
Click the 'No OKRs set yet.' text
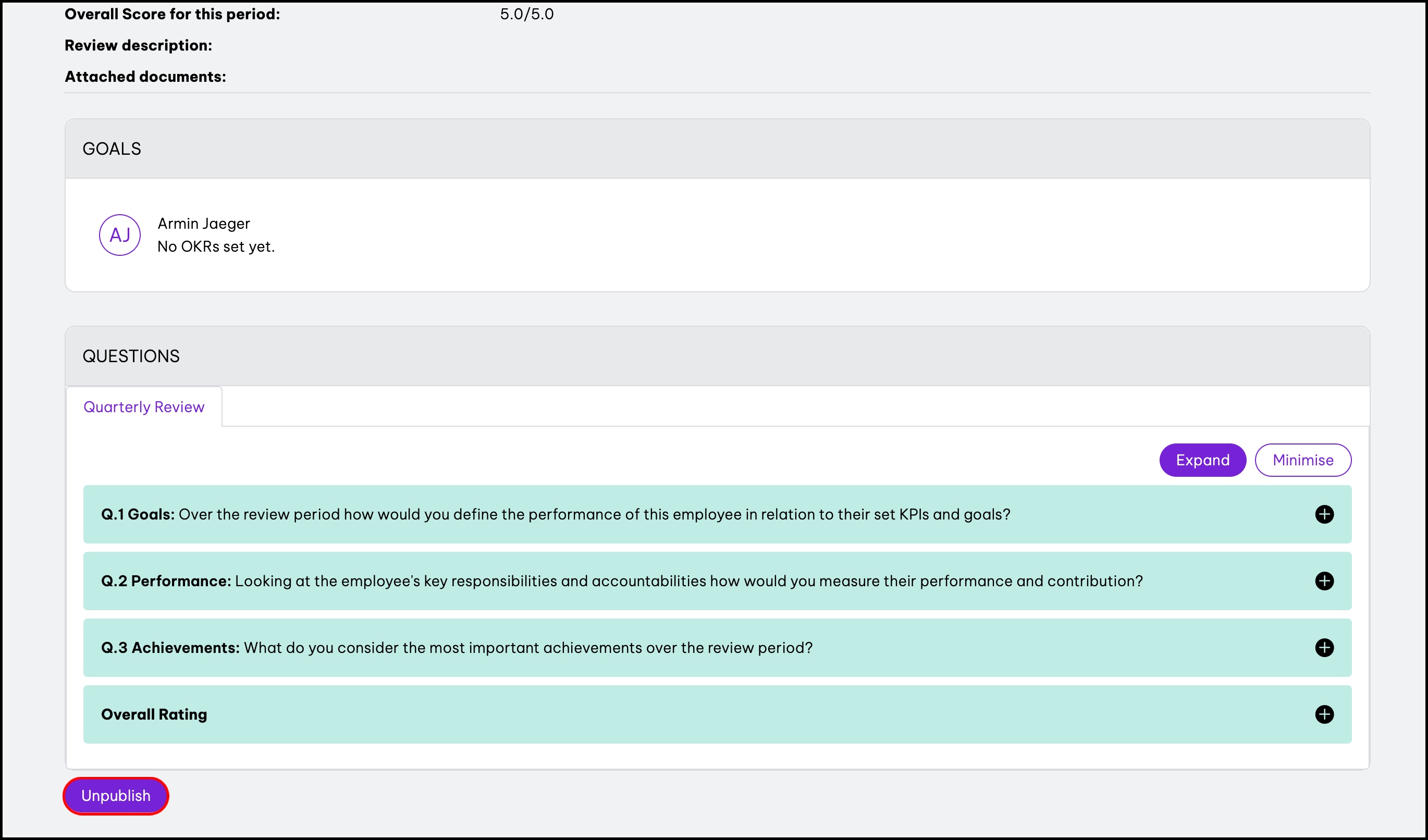click(x=216, y=247)
